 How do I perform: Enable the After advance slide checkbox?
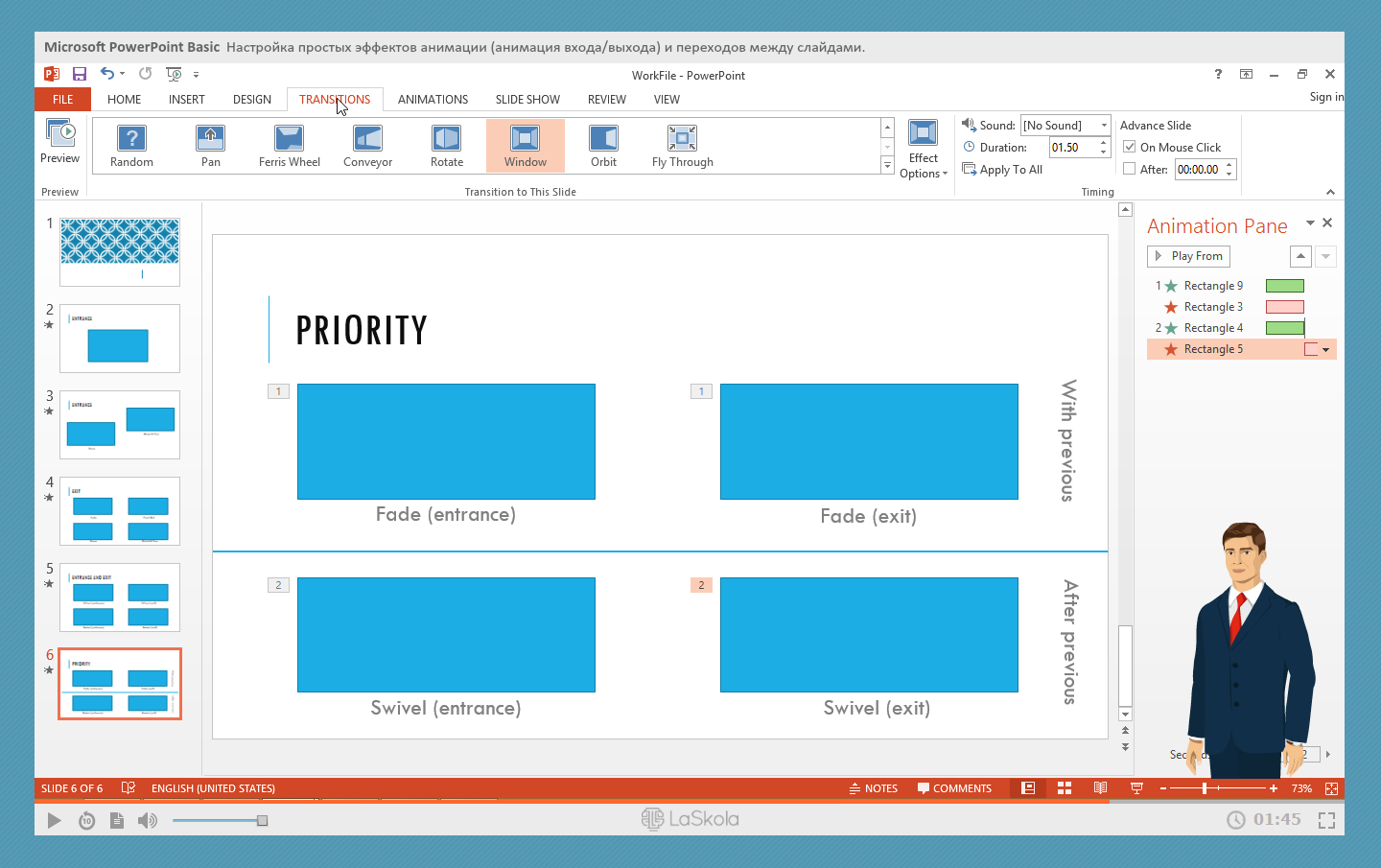(1130, 169)
